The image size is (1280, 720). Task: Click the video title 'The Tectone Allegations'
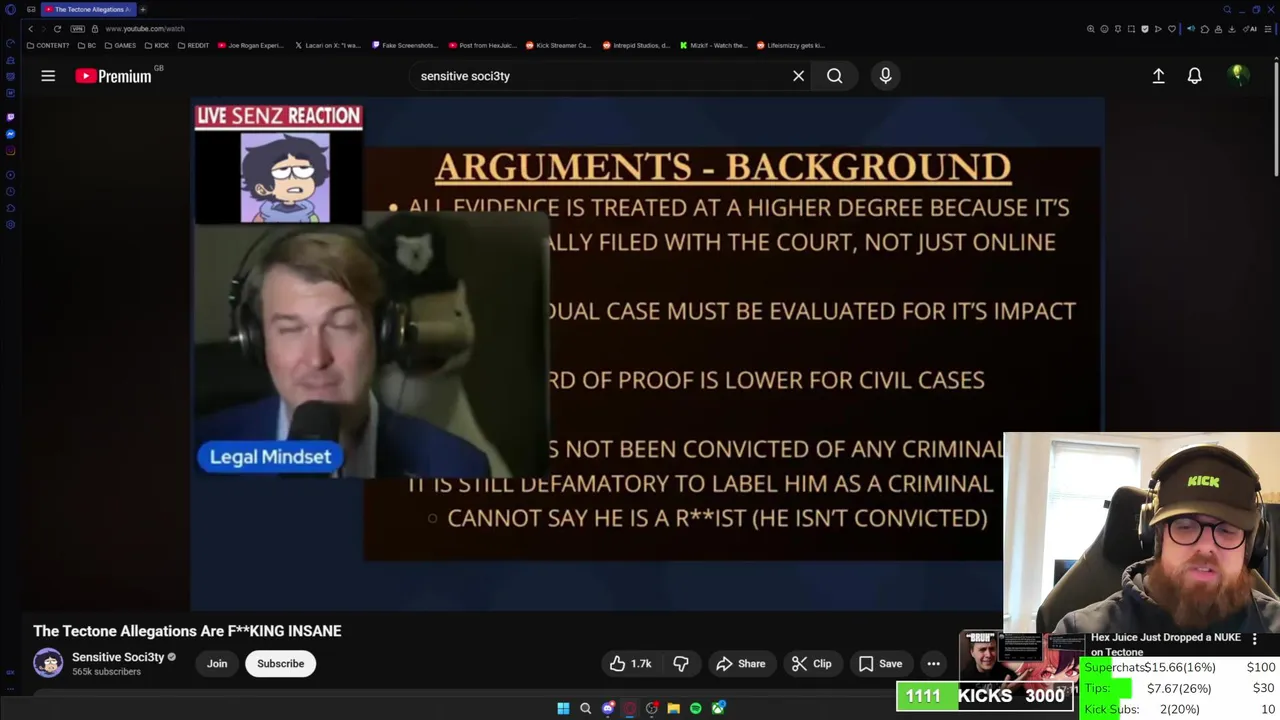click(x=187, y=631)
